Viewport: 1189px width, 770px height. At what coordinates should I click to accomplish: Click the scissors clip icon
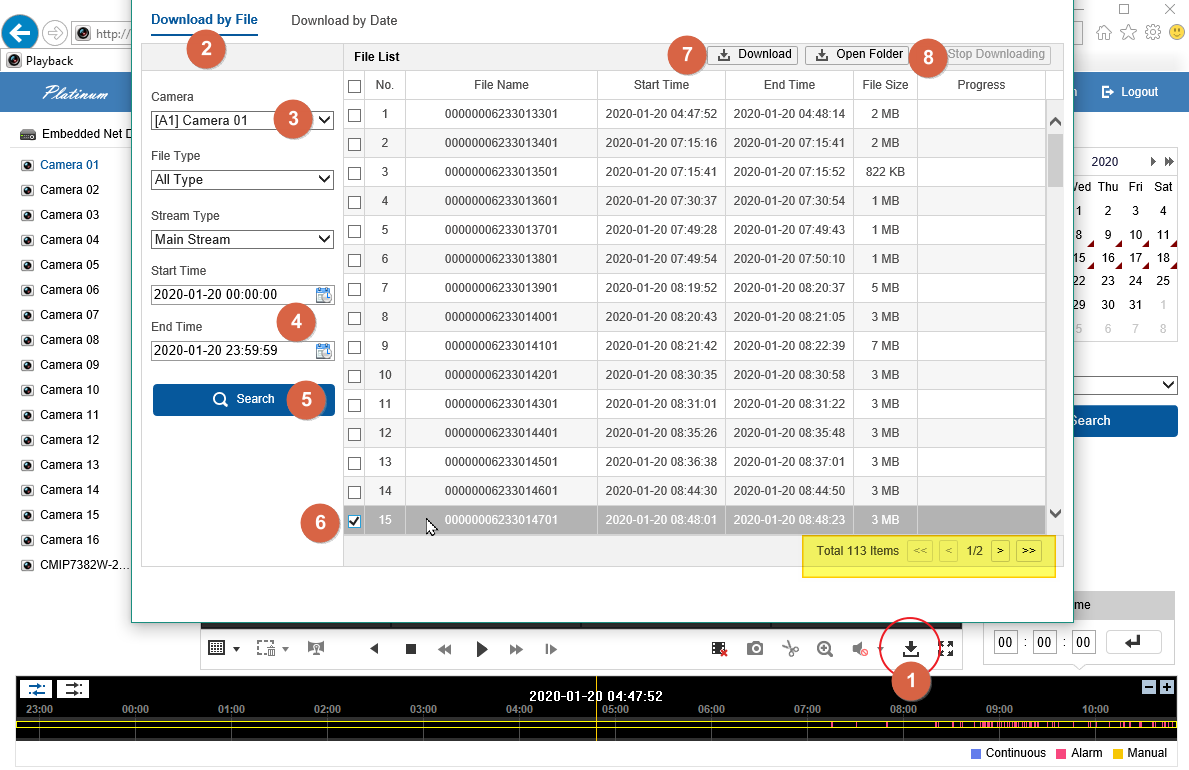pos(790,649)
